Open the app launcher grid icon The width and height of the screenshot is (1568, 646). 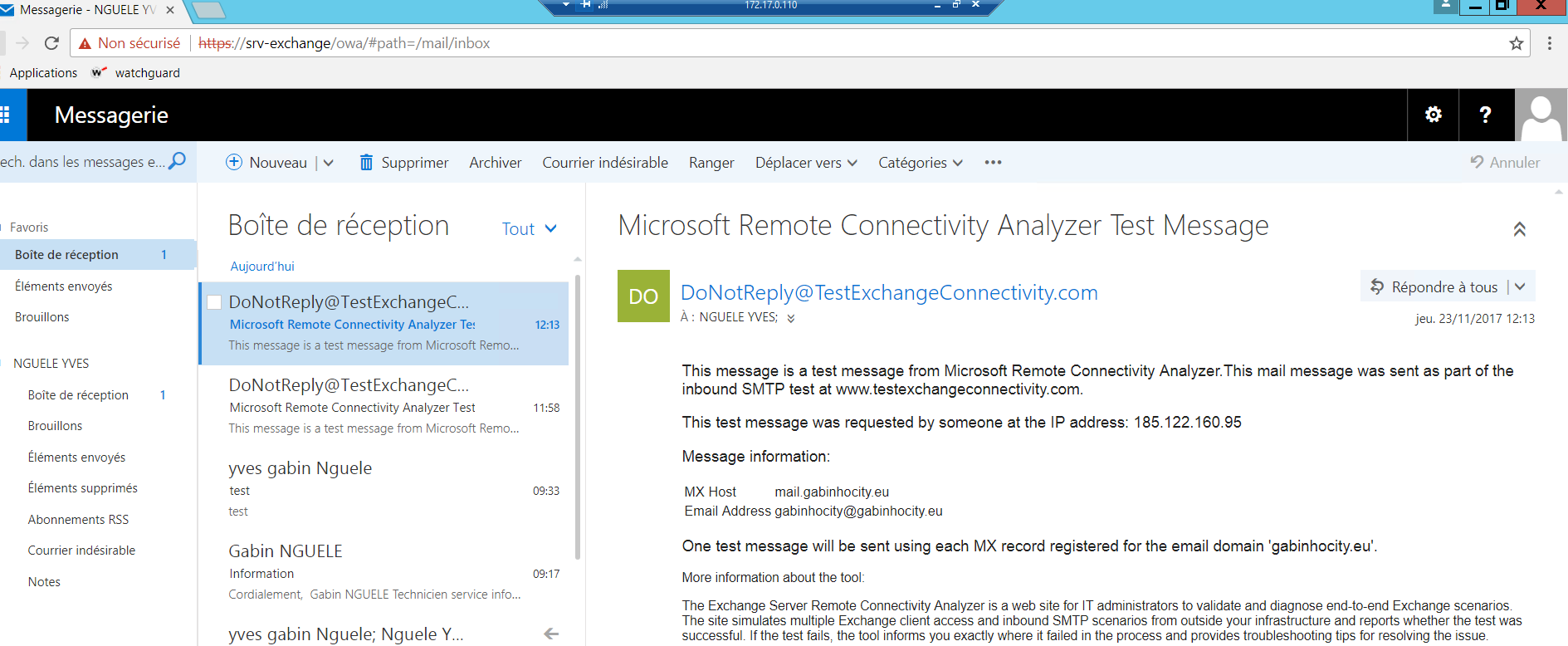point(6,115)
